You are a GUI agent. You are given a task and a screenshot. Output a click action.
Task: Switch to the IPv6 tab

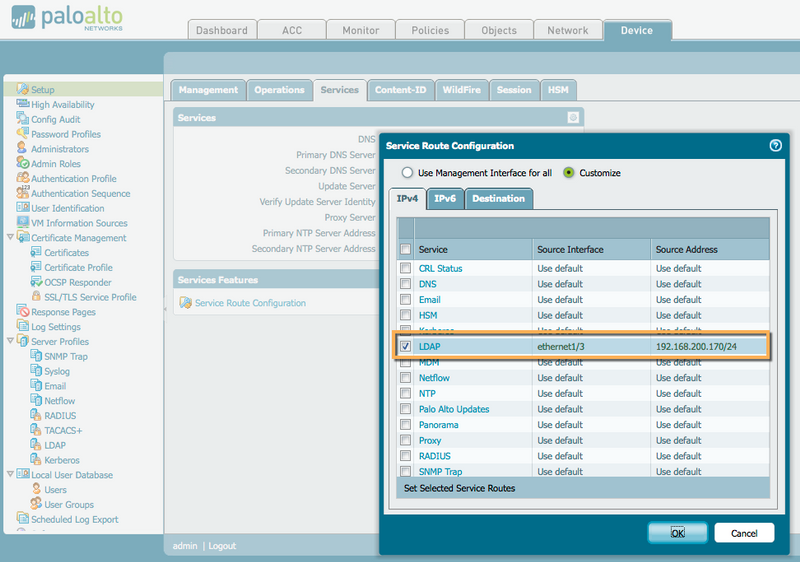point(444,199)
